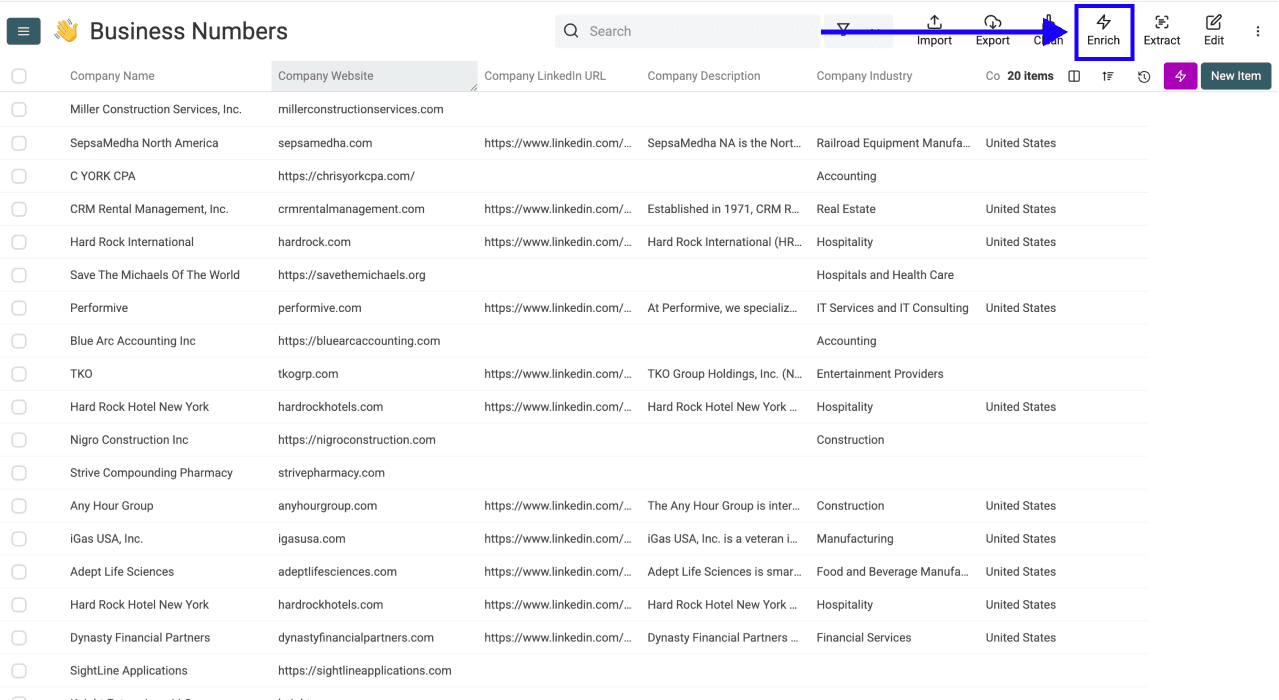Select the checkbox beside TKO
Image resolution: width=1279 pixels, height=700 pixels.
tap(18, 373)
